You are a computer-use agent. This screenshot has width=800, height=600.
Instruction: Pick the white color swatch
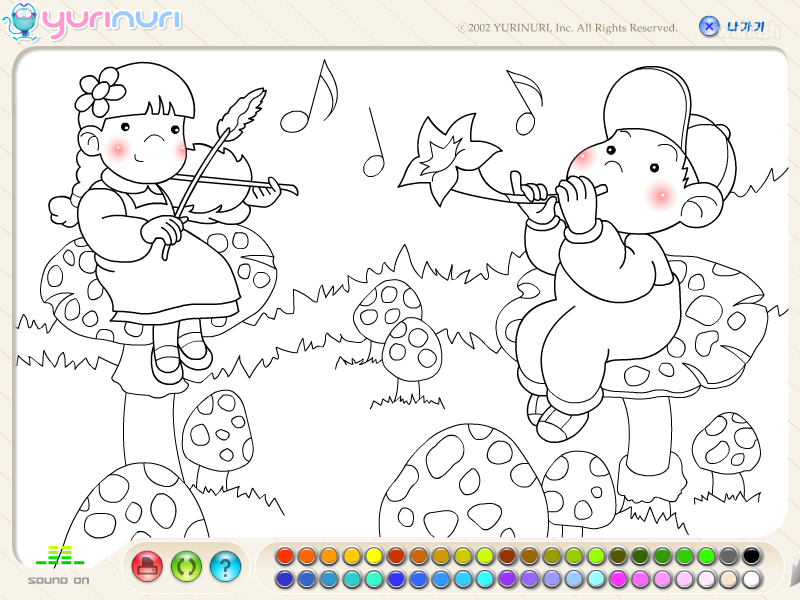coord(751,579)
